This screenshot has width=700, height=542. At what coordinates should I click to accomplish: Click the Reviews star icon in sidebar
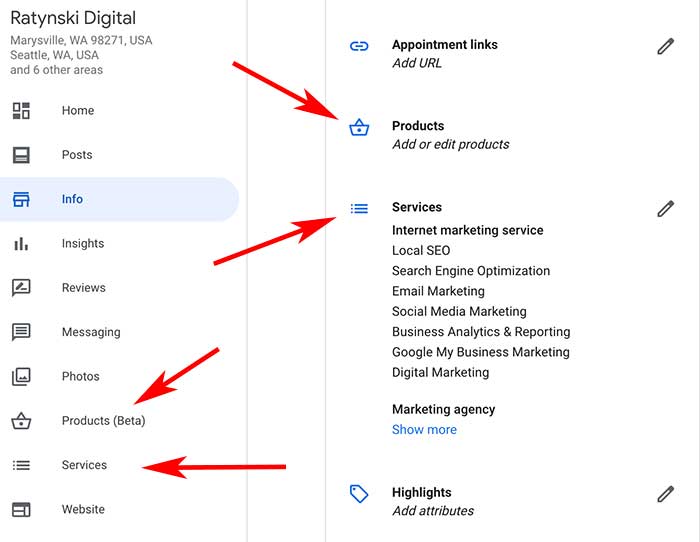click(21, 288)
